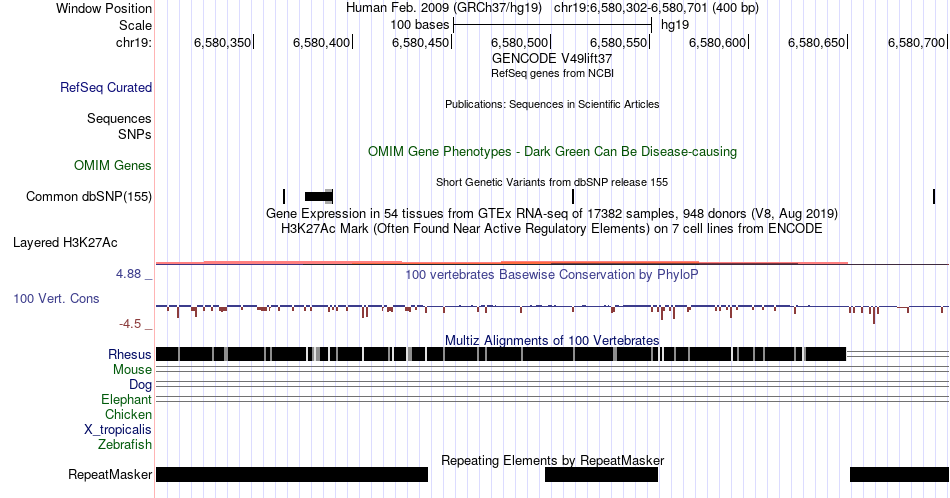
Task: Click the 6,580,700 ruler position
Action: pyautogui.click(x=916, y=42)
